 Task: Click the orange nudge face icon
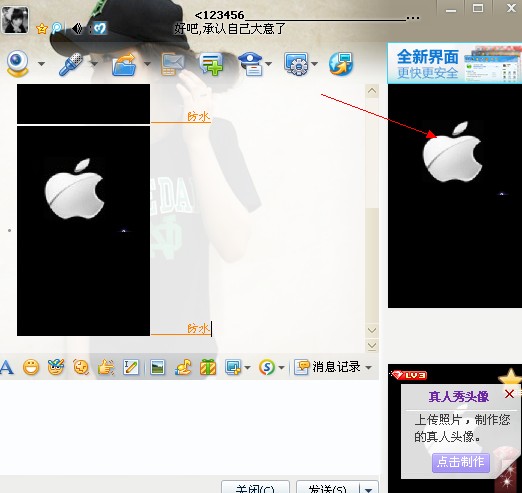pos(81,367)
